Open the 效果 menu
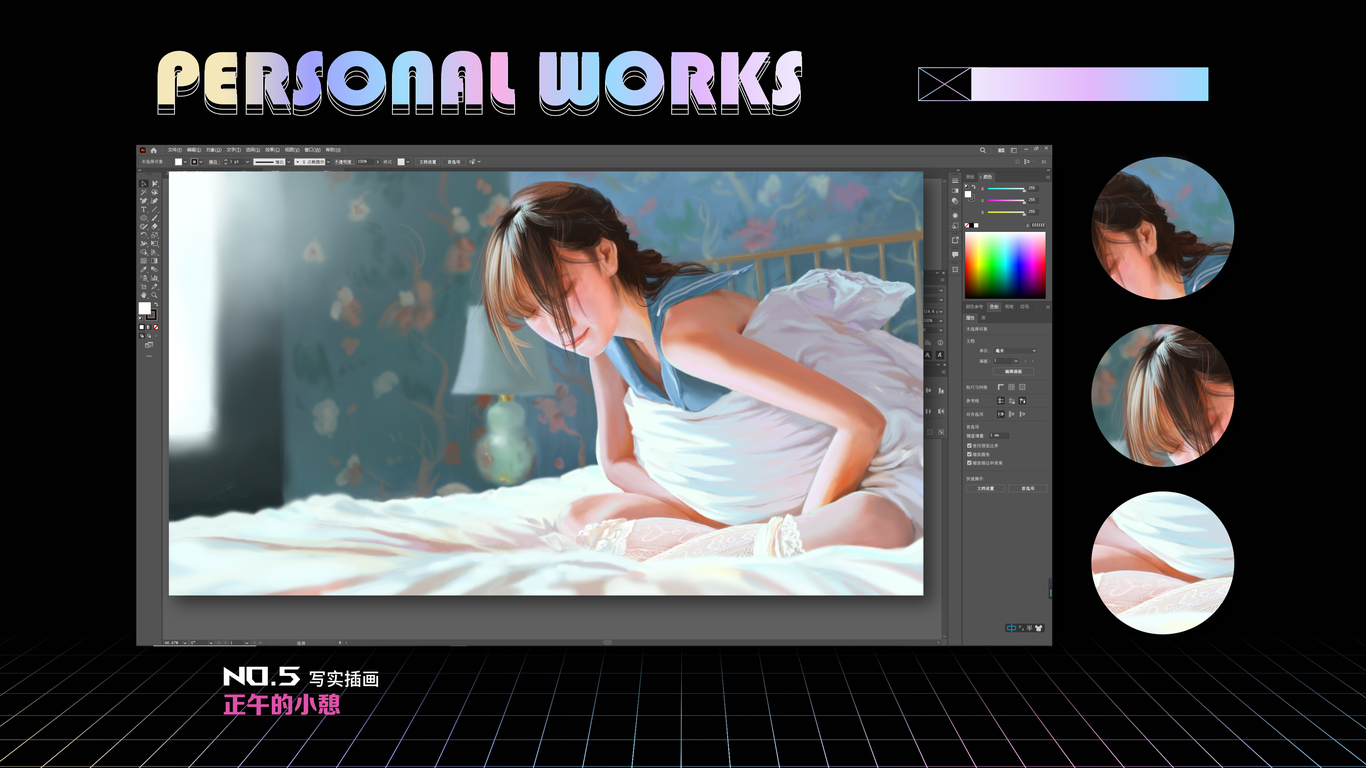The image size is (1366, 768). tap(272, 150)
